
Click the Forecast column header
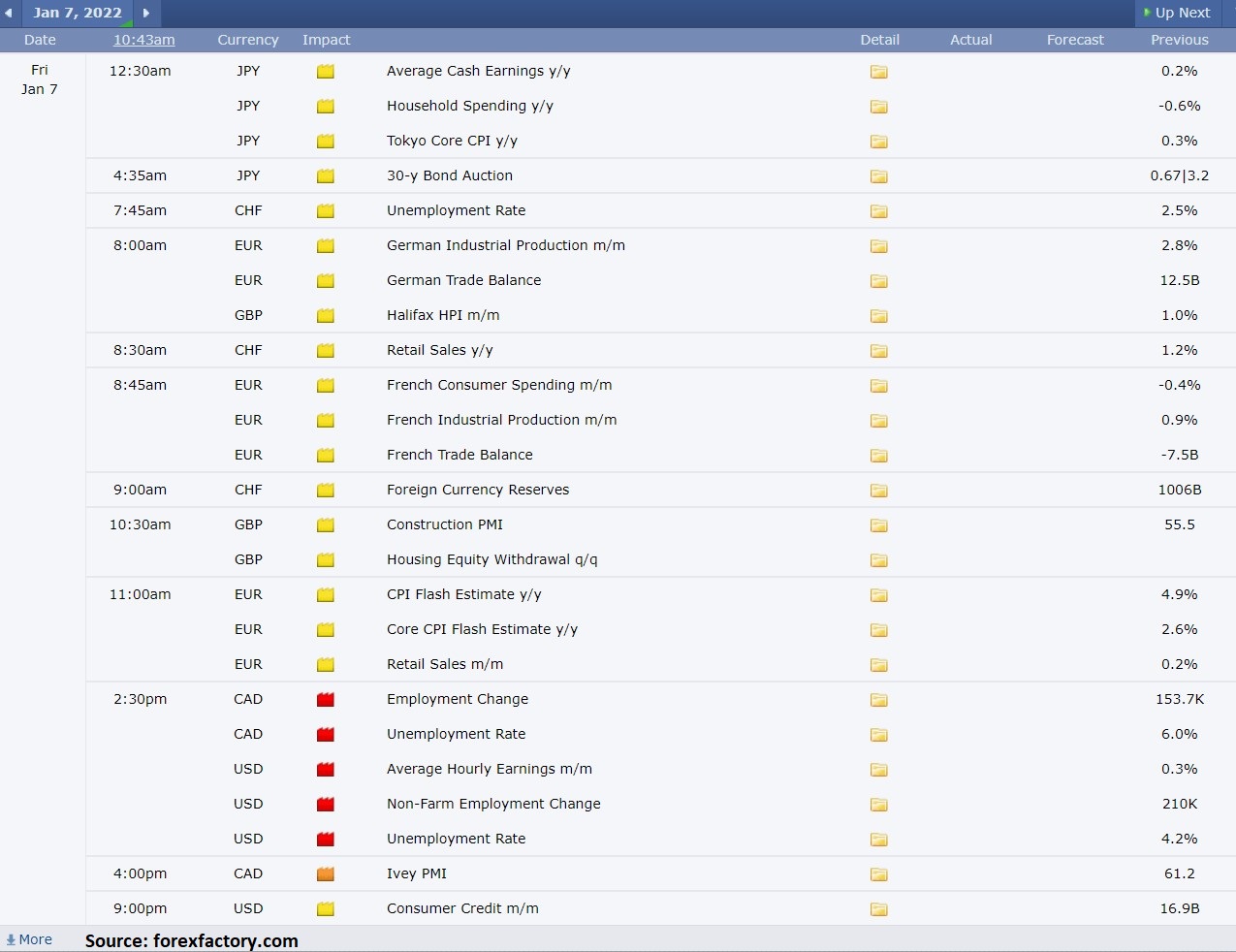coord(1075,40)
